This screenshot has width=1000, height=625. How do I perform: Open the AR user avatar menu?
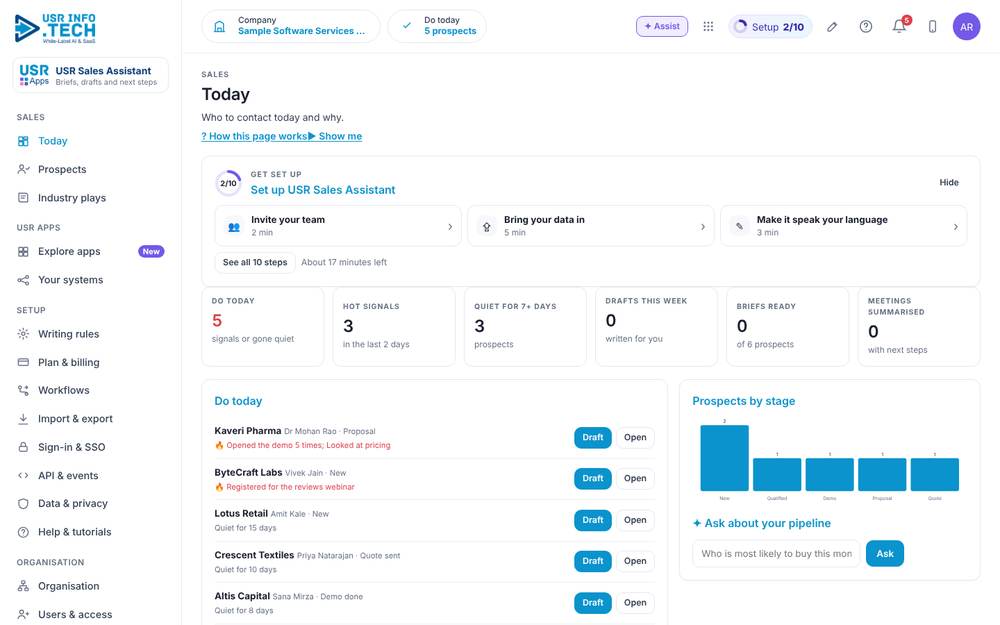[966, 27]
